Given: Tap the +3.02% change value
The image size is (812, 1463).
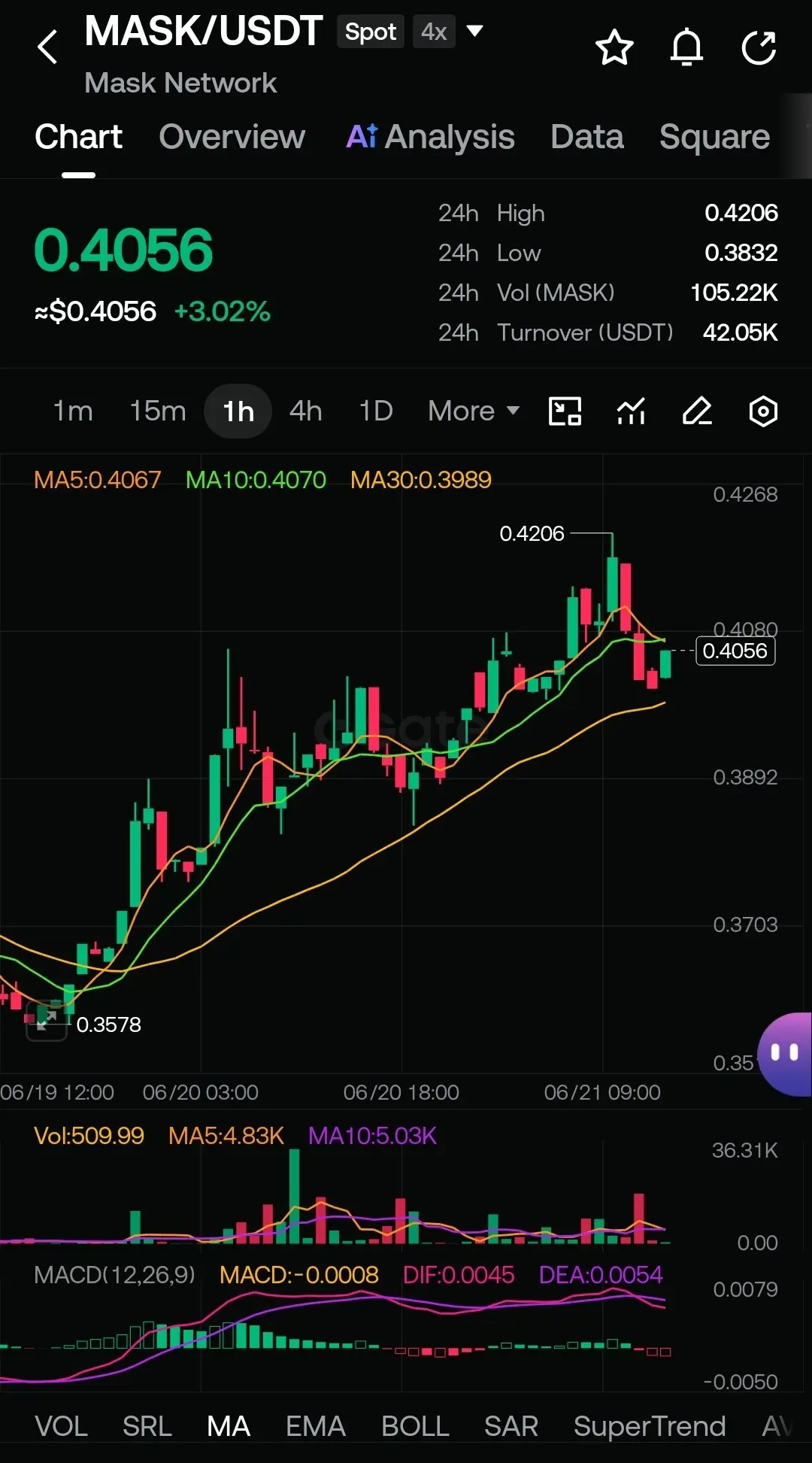Looking at the screenshot, I should [x=222, y=311].
